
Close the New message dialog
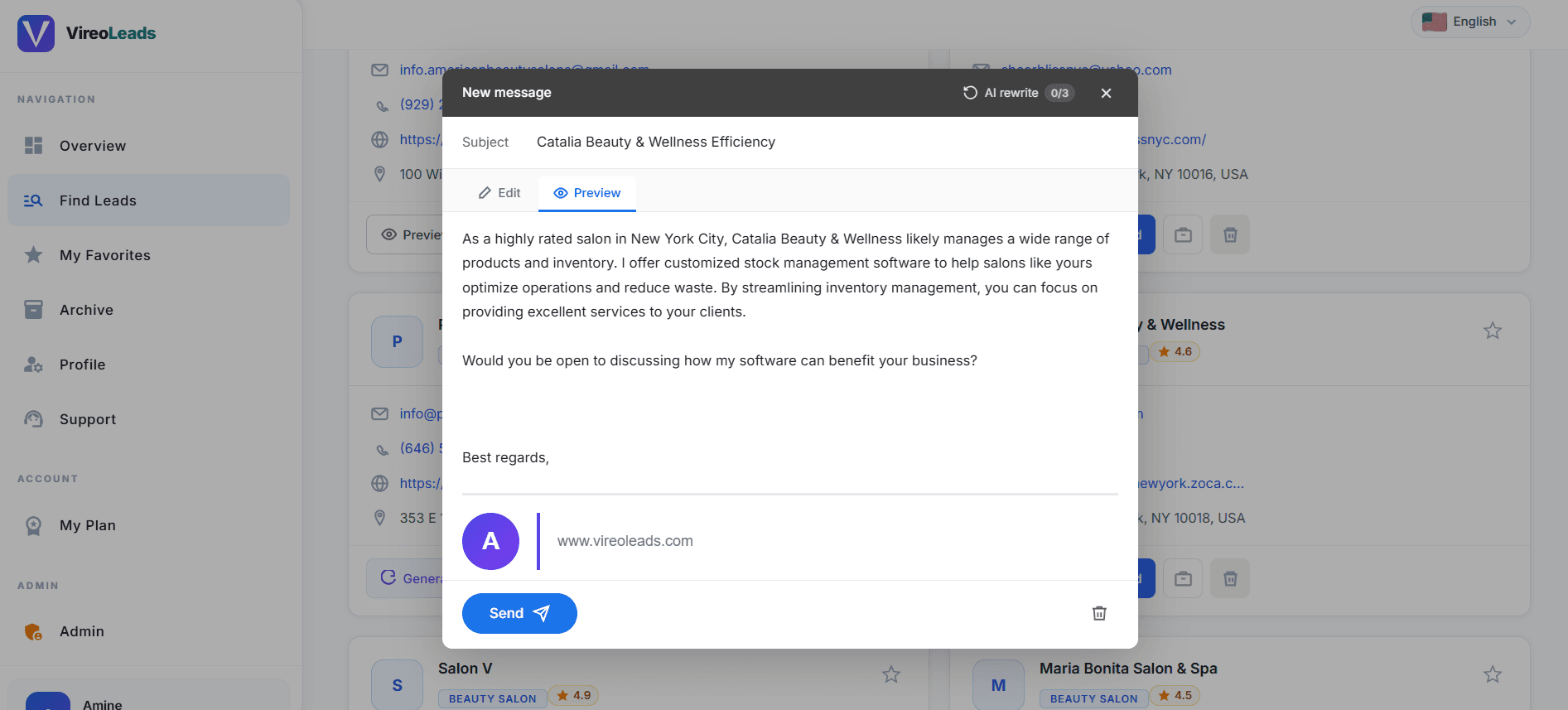[x=1106, y=93]
